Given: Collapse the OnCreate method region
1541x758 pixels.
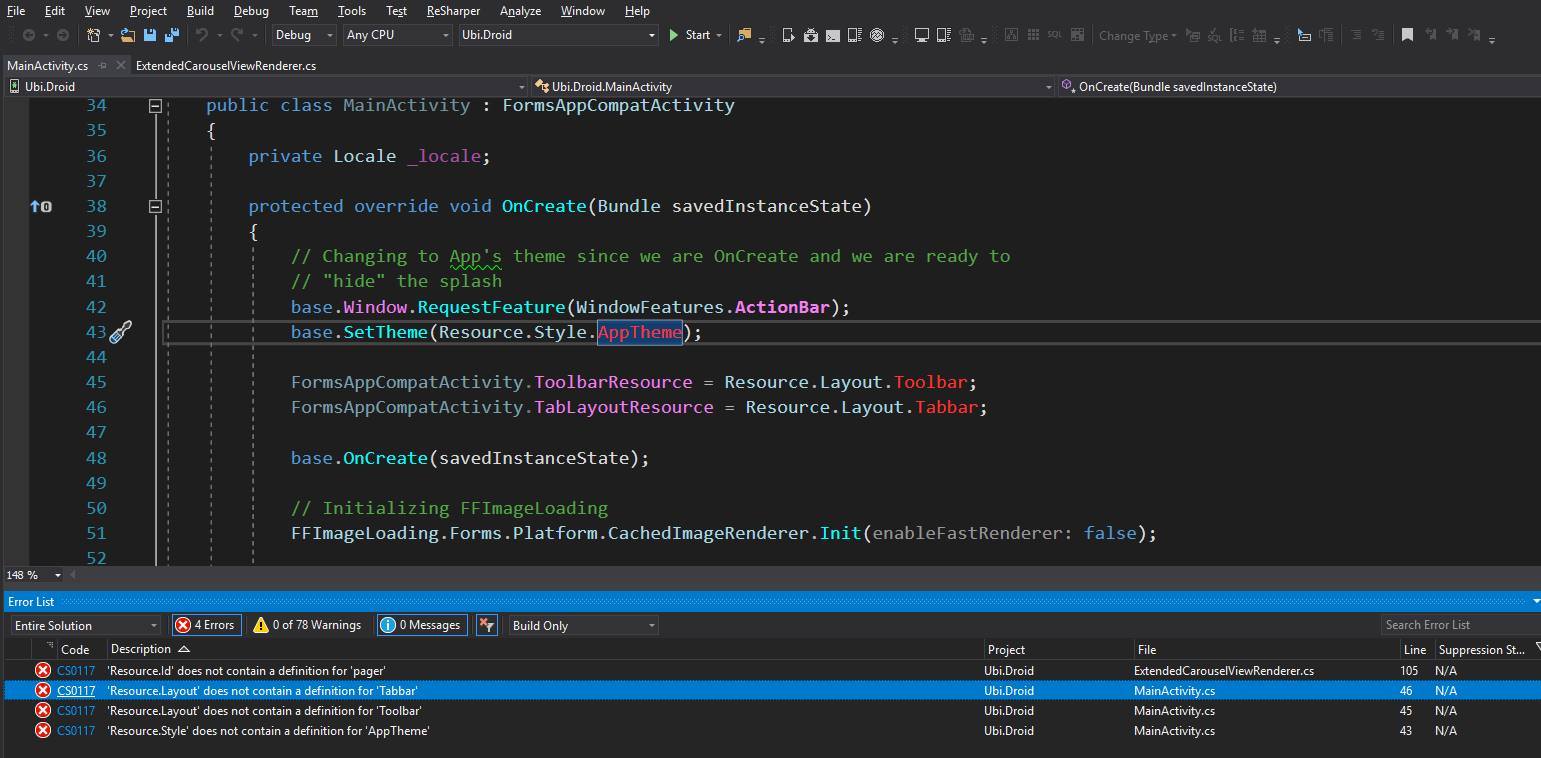Looking at the screenshot, I should tap(155, 206).
